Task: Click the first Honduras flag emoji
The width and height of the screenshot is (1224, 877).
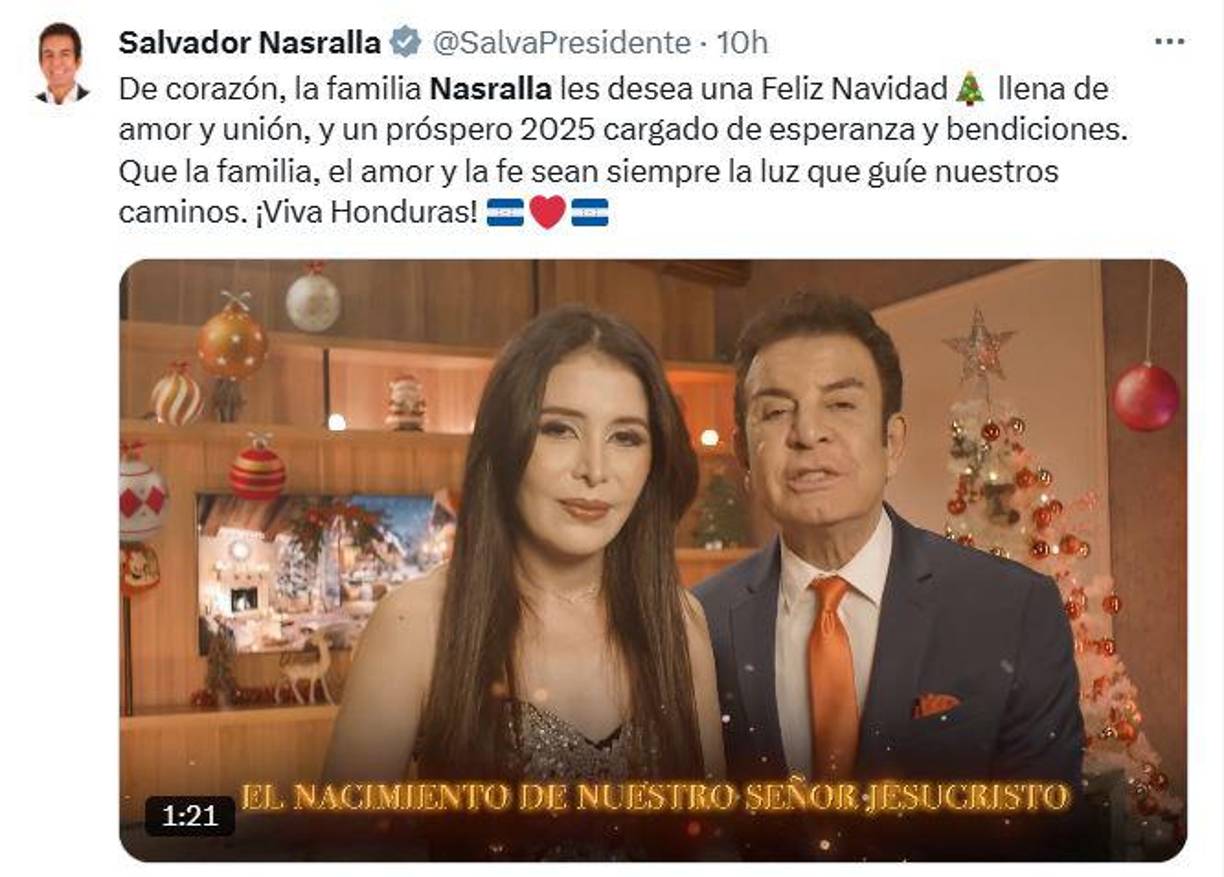Action: click(505, 212)
